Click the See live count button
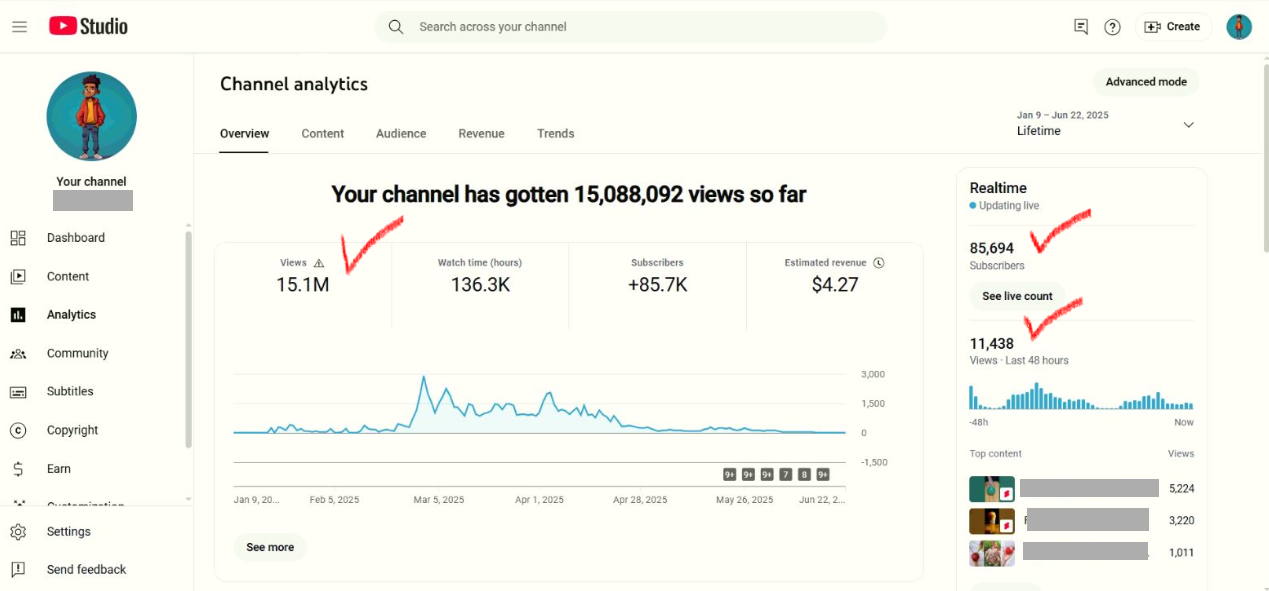Screen dimensions: 1269x591 [1017, 296]
